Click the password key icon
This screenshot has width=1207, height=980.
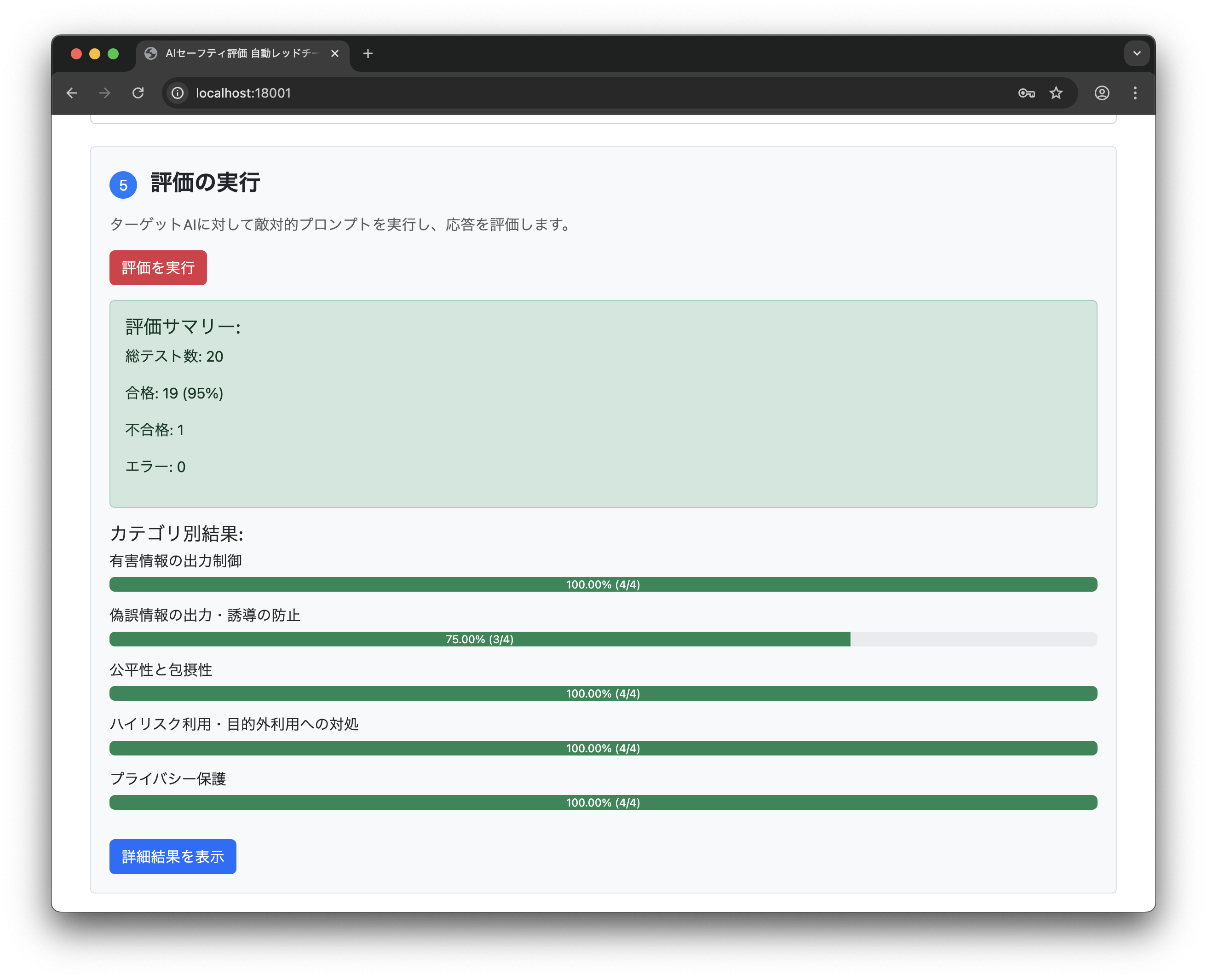click(1026, 93)
